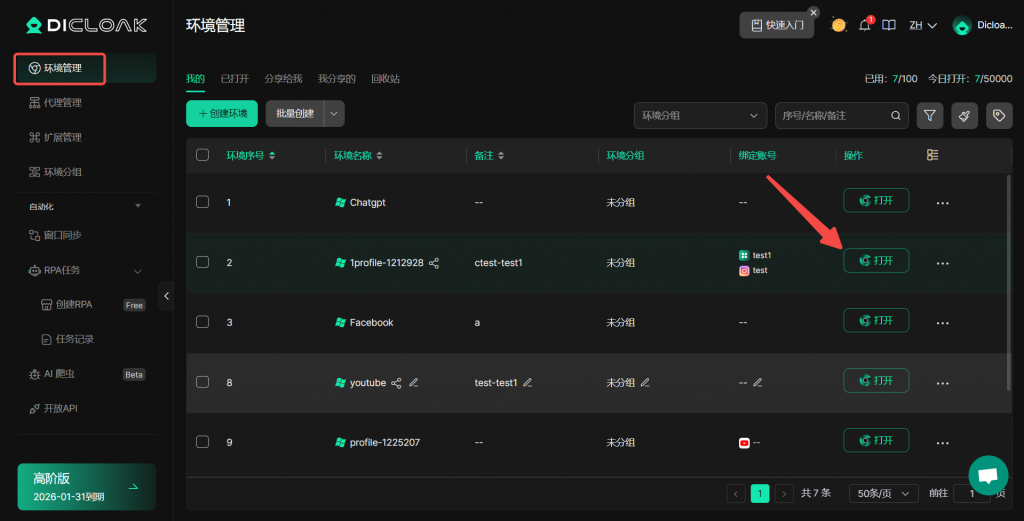
Task: Click the 创建环境 button
Action: (x=222, y=114)
